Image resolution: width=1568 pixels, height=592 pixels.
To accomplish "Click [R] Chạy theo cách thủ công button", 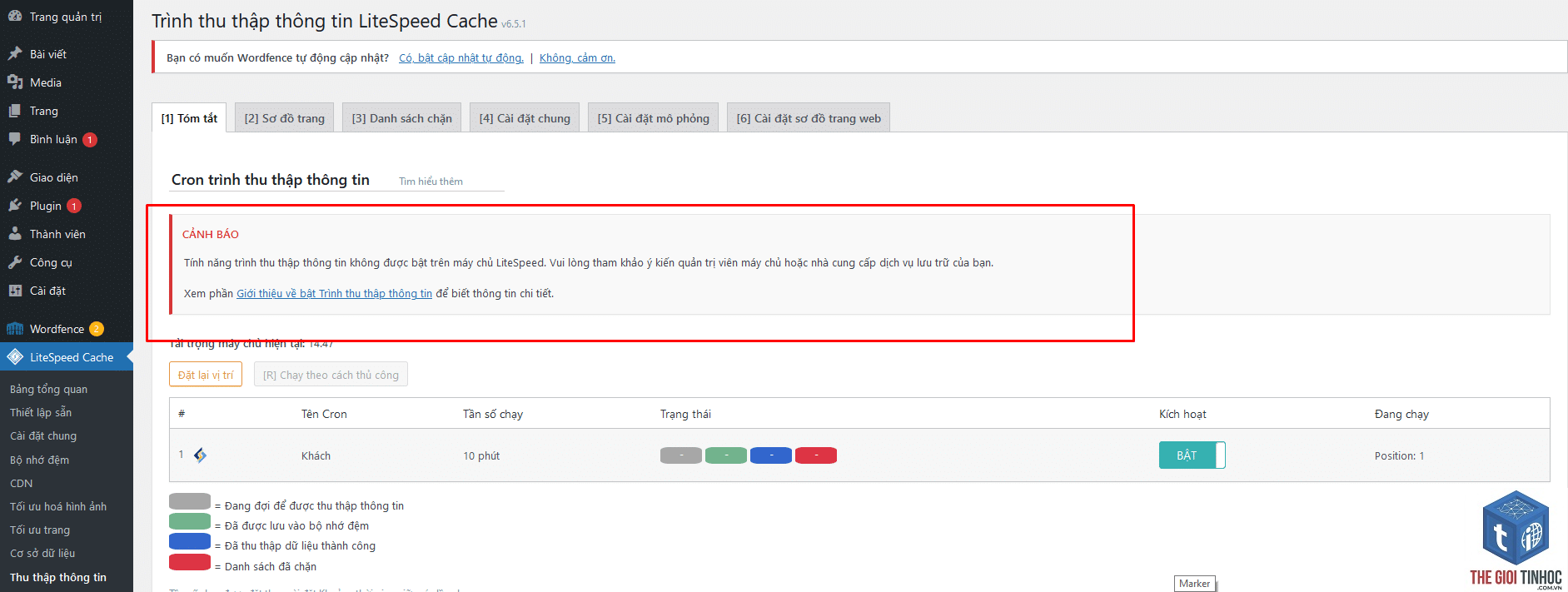I will pyautogui.click(x=331, y=375).
